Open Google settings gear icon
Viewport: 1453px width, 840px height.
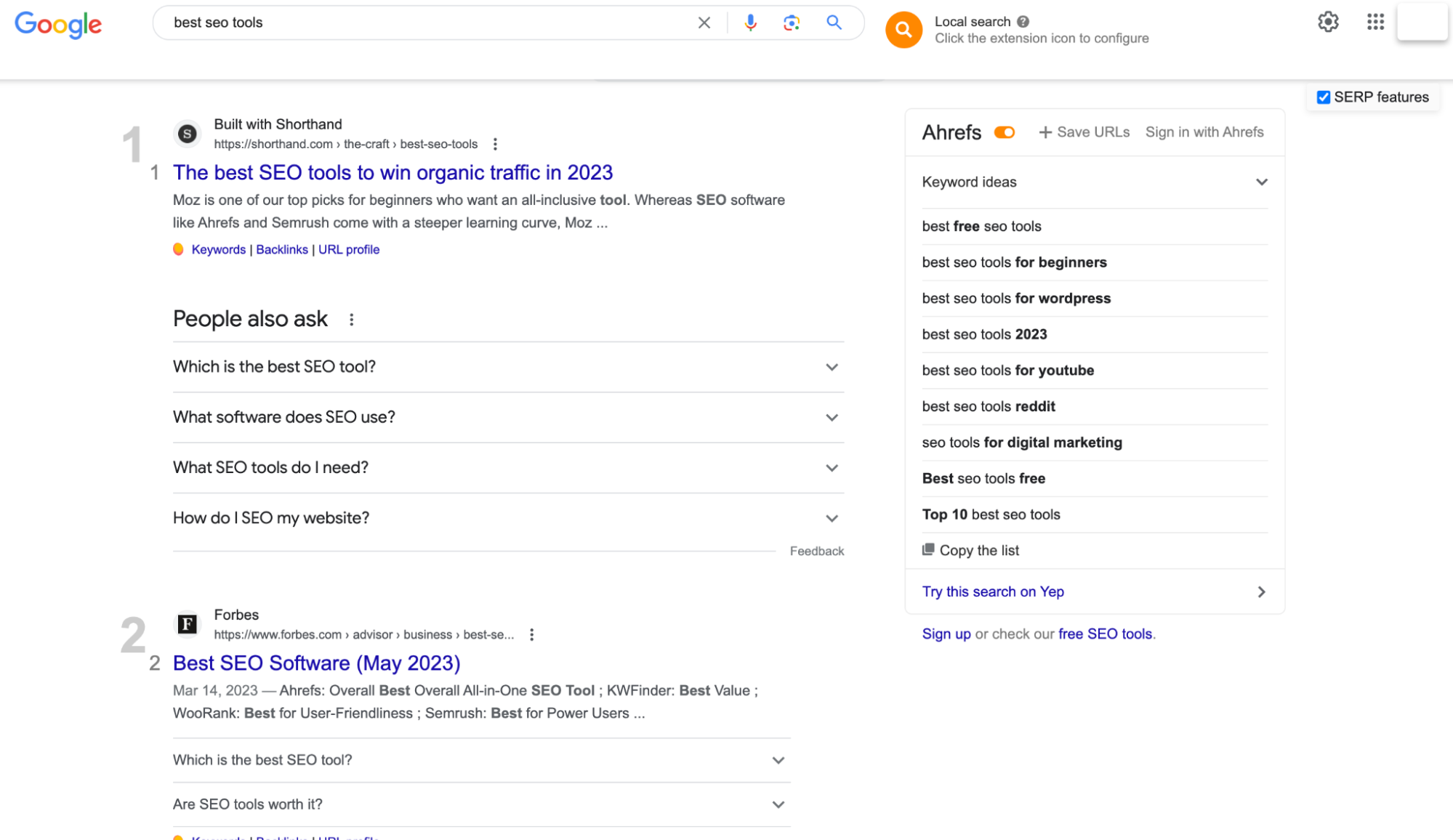click(x=1328, y=22)
